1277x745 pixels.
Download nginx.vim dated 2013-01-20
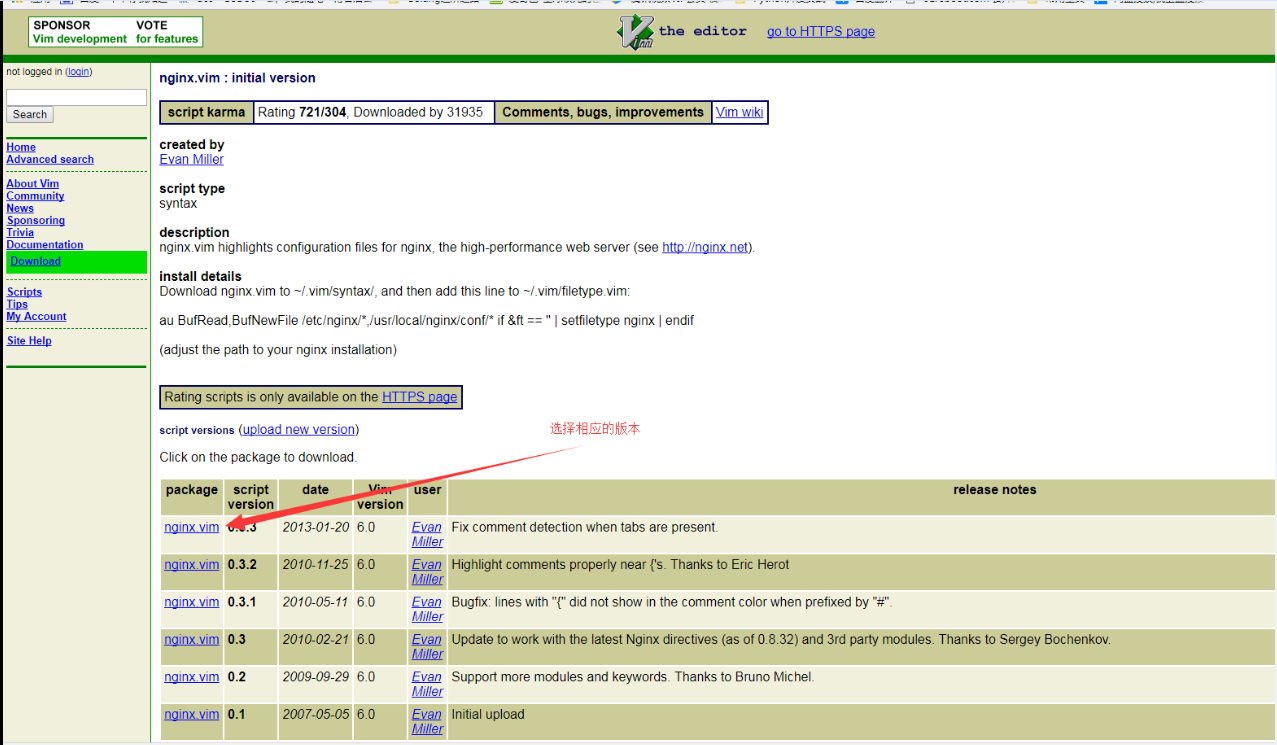[191, 527]
